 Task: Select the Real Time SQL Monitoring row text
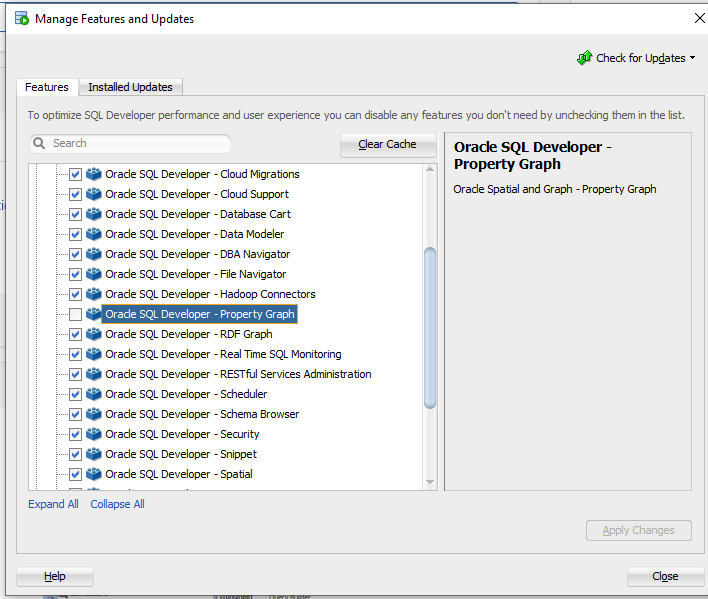[x=224, y=354]
